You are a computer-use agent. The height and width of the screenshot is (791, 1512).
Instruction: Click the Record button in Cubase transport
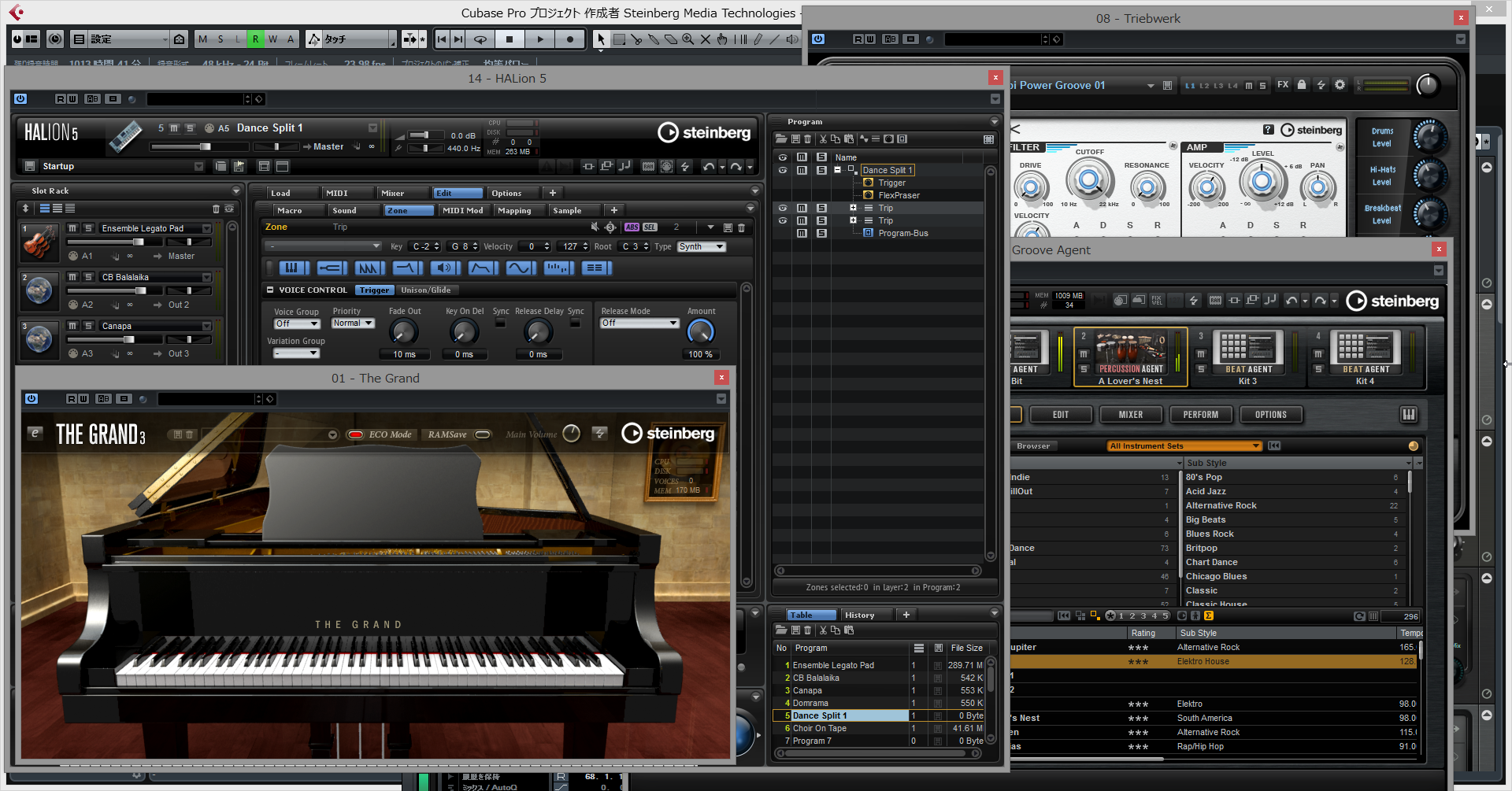pos(569,39)
